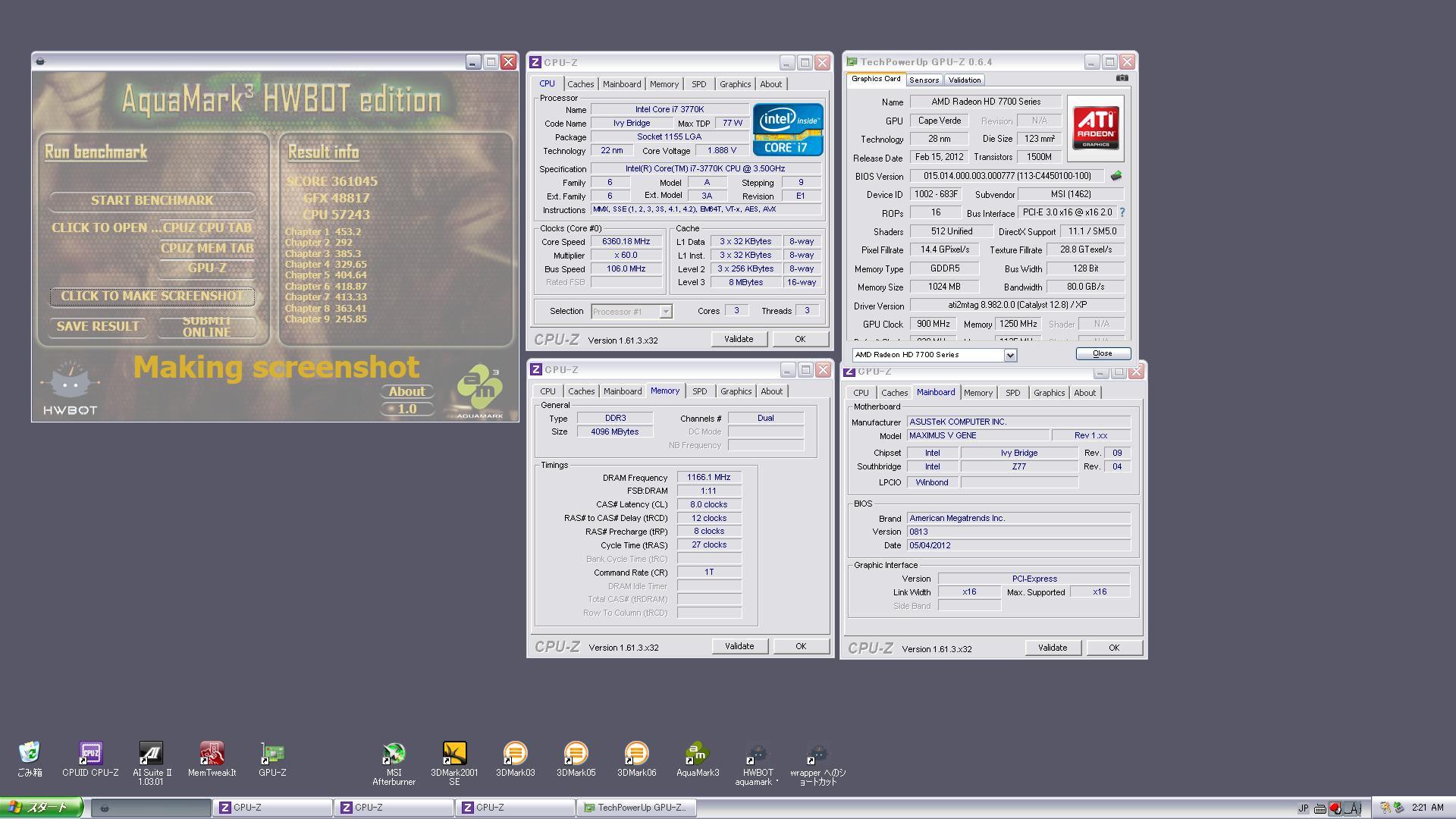Click Core Speed value field
Image resolution: width=1456 pixels, height=819 pixels.
[x=626, y=242]
